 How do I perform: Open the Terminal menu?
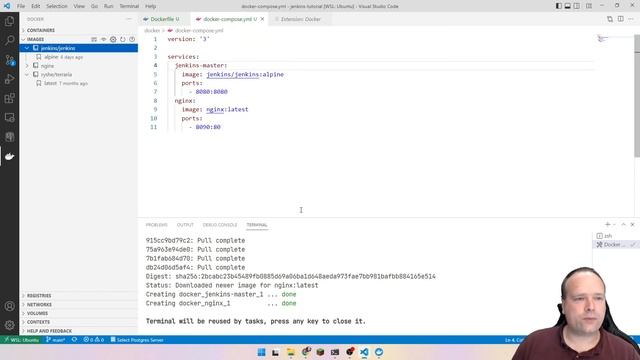[129, 6]
